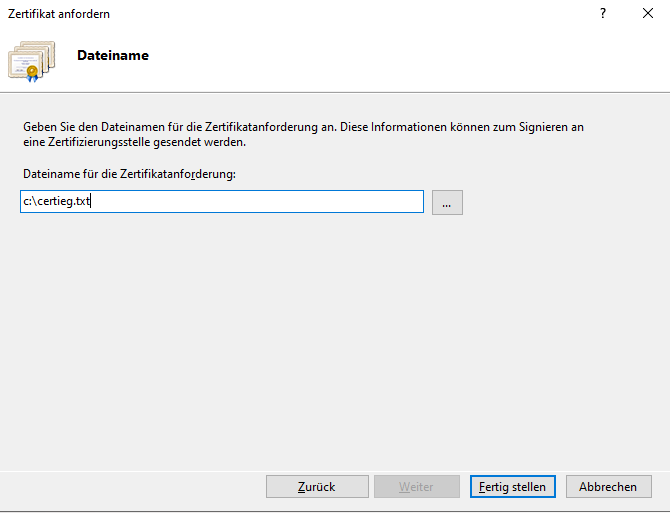The image size is (670, 513).
Task: Click the Fertig stellen button
Action: 512,487
